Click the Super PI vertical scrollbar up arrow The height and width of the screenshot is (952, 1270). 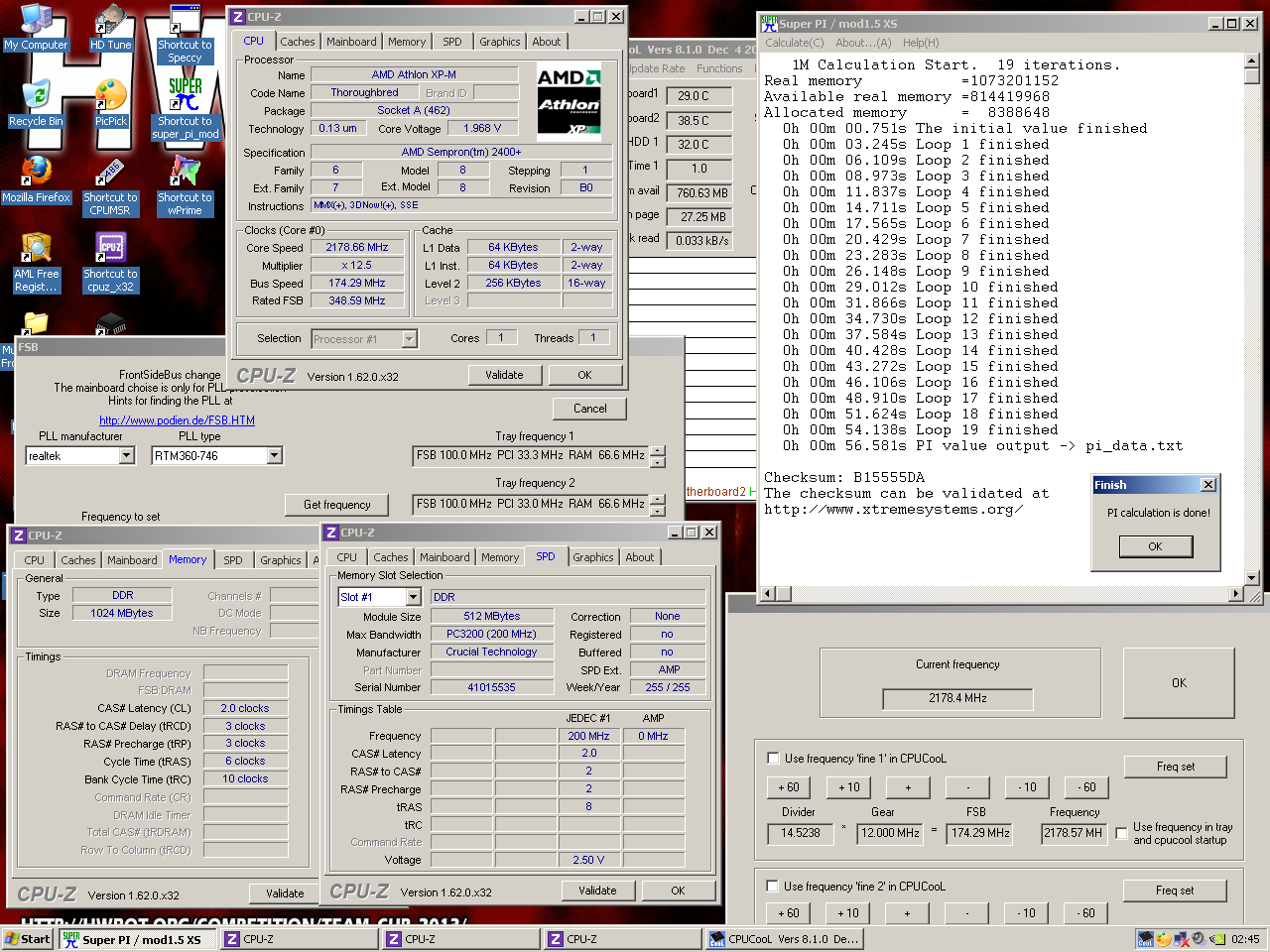click(x=1251, y=62)
